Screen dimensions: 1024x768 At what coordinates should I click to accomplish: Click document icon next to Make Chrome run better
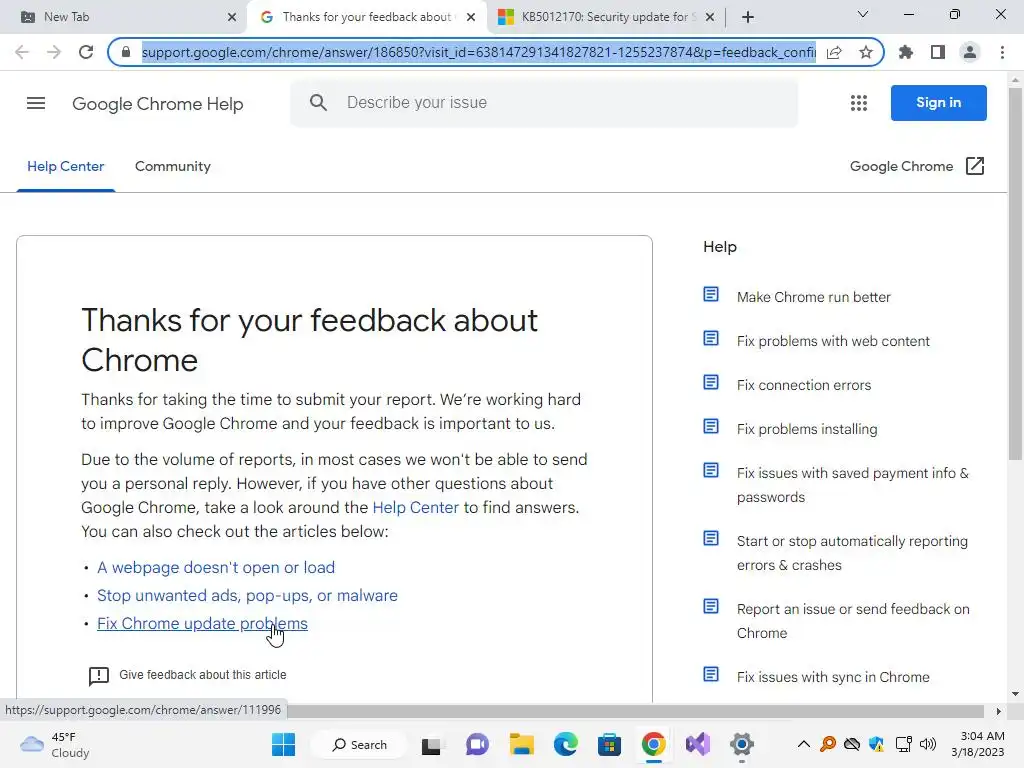711,295
